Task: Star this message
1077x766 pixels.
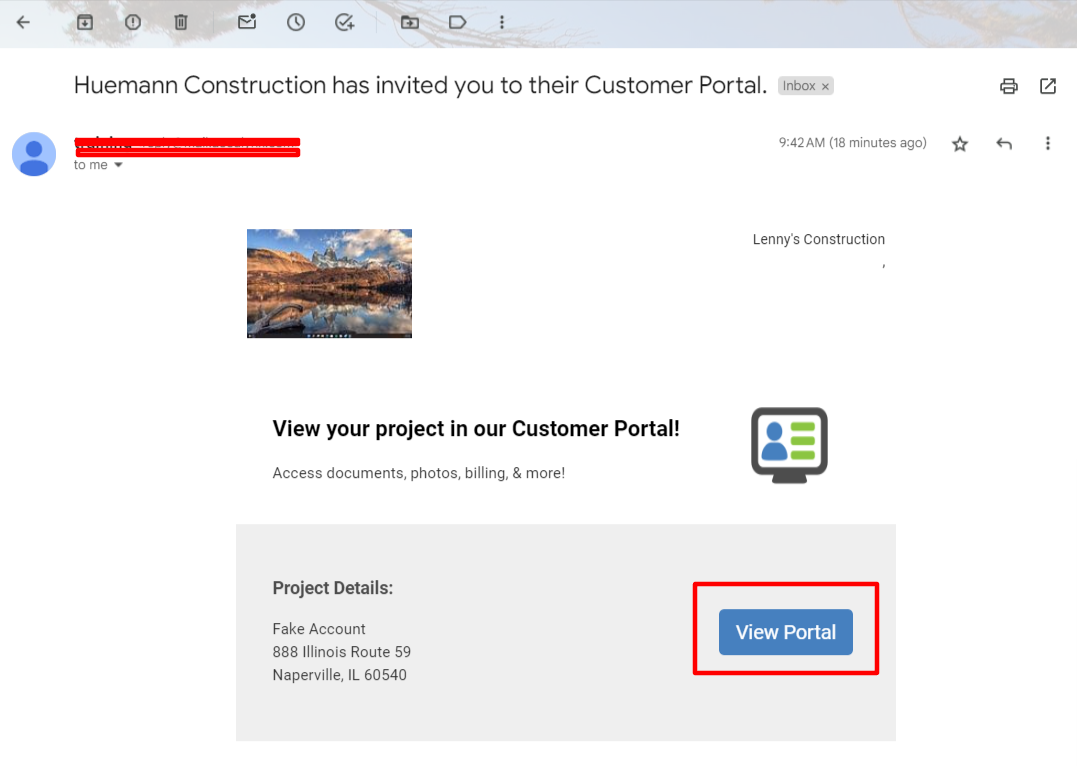Action: pyautogui.click(x=960, y=144)
